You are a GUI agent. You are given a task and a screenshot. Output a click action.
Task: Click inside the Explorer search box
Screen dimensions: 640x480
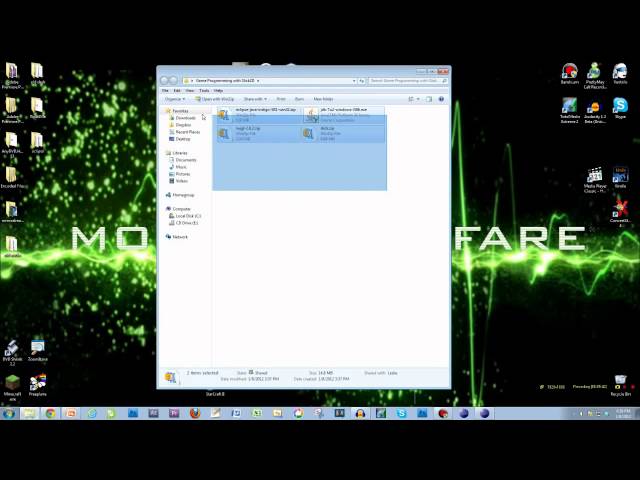408,81
